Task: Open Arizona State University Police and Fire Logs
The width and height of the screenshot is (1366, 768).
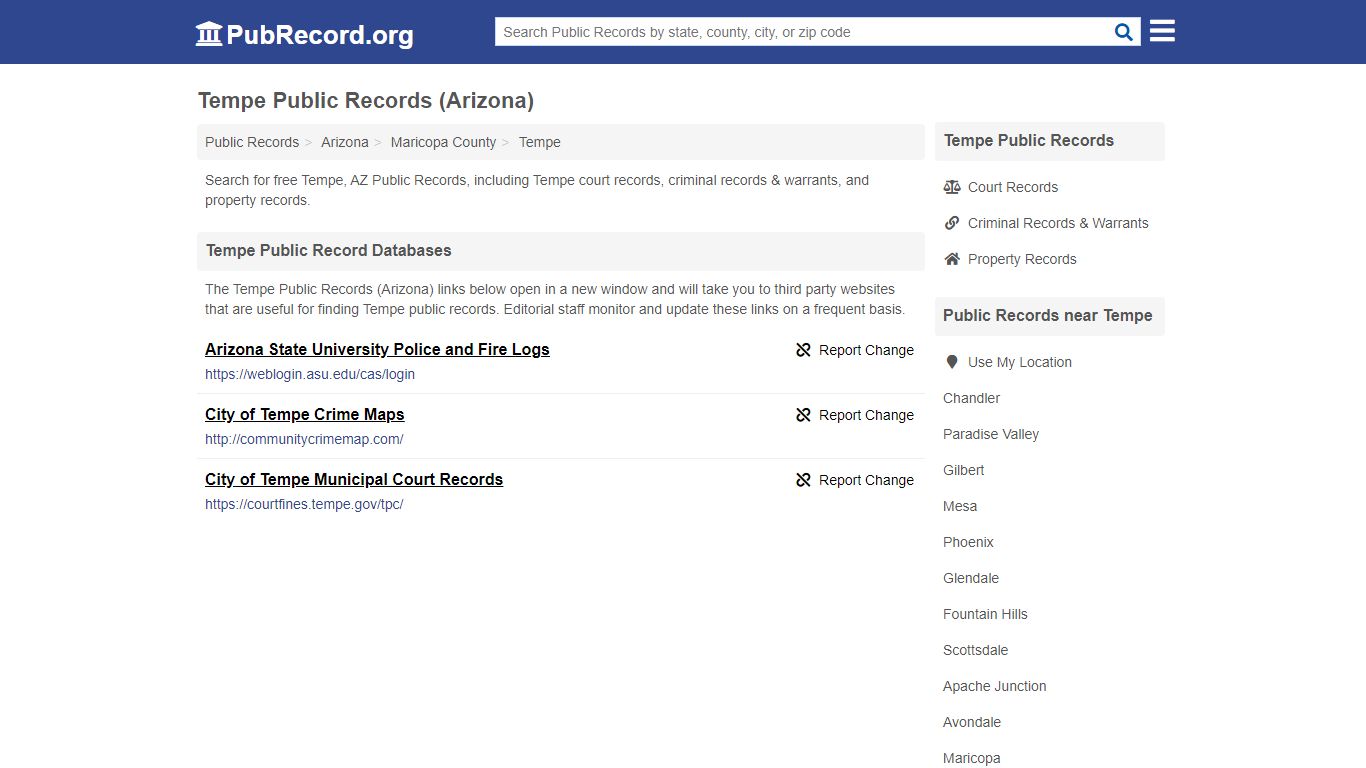Action: click(377, 349)
